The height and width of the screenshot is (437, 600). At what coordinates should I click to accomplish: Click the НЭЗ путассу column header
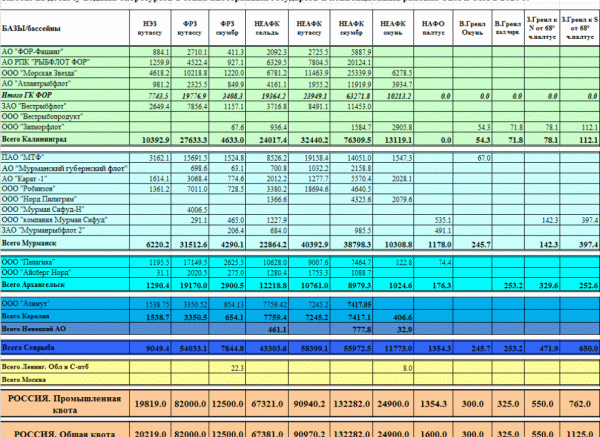150,28
